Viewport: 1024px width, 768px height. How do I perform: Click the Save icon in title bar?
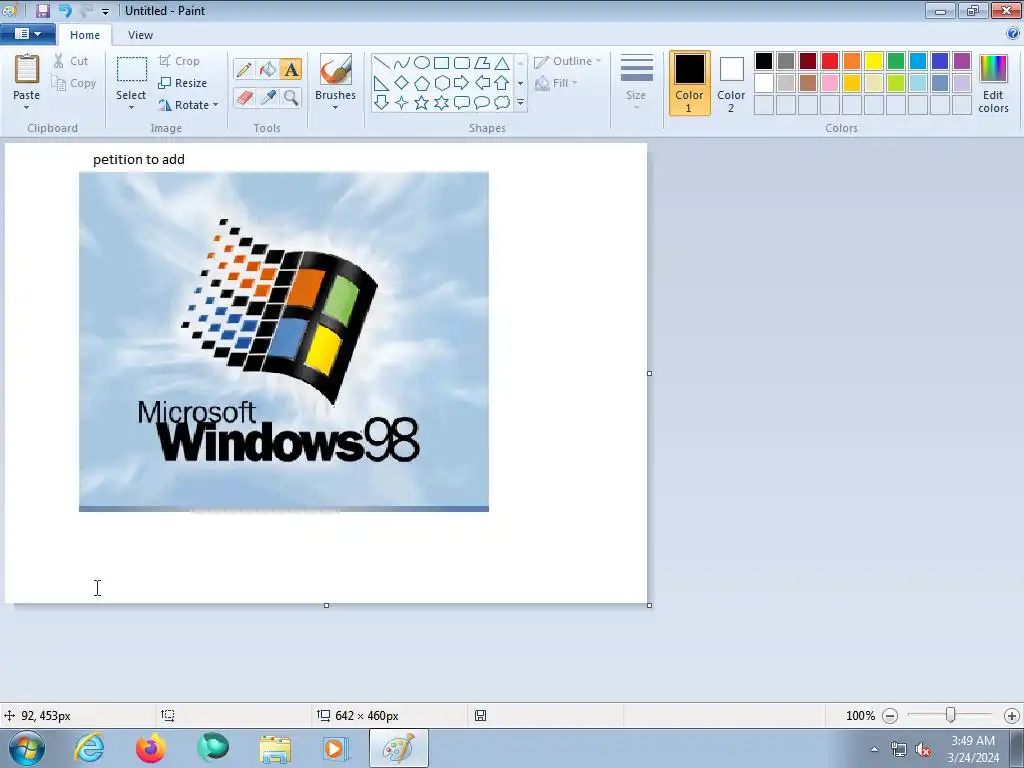[x=42, y=10]
